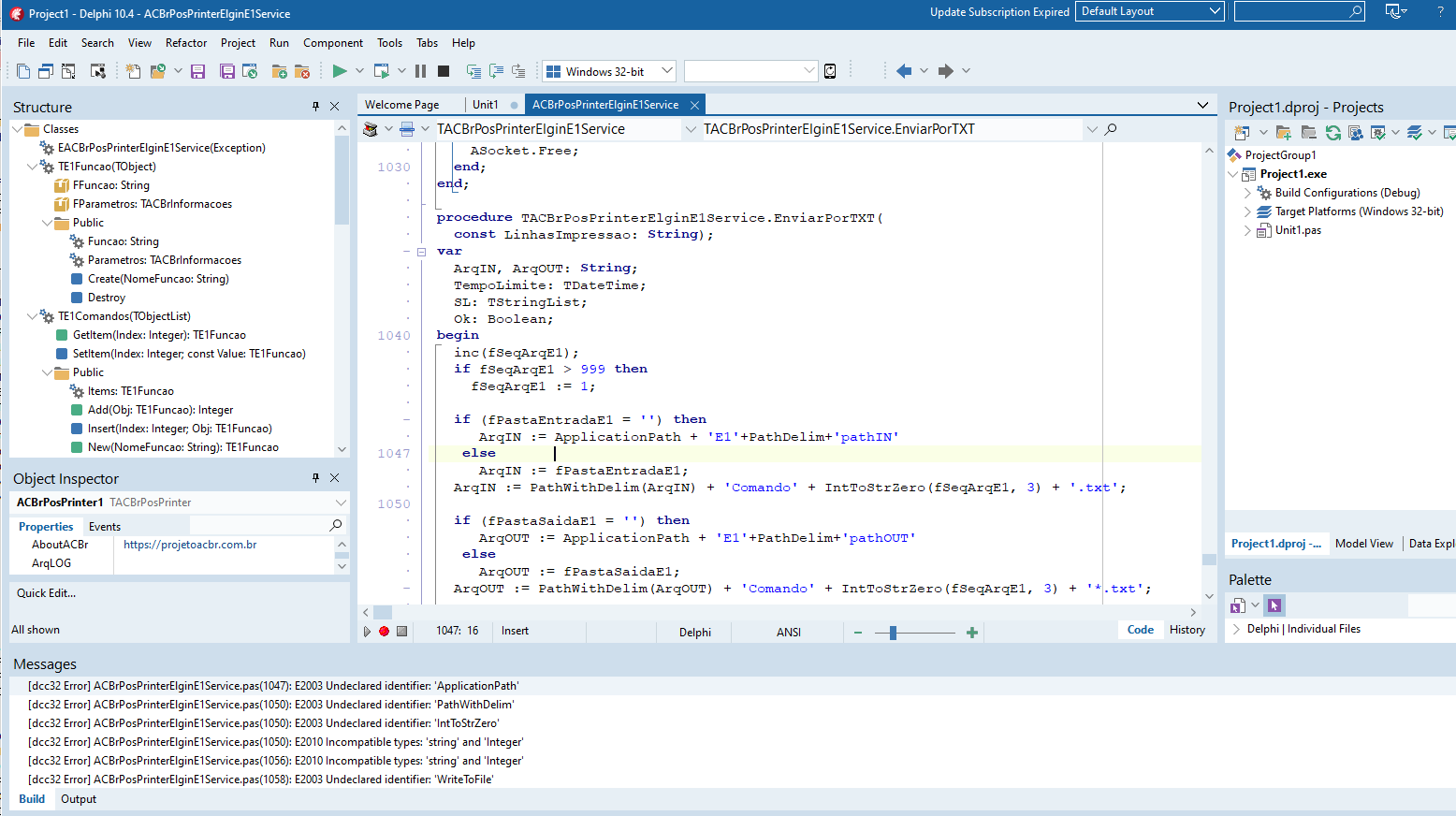1456x816 pixels.
Task: Click Remove File from Project icon
Action: [302, 71]
